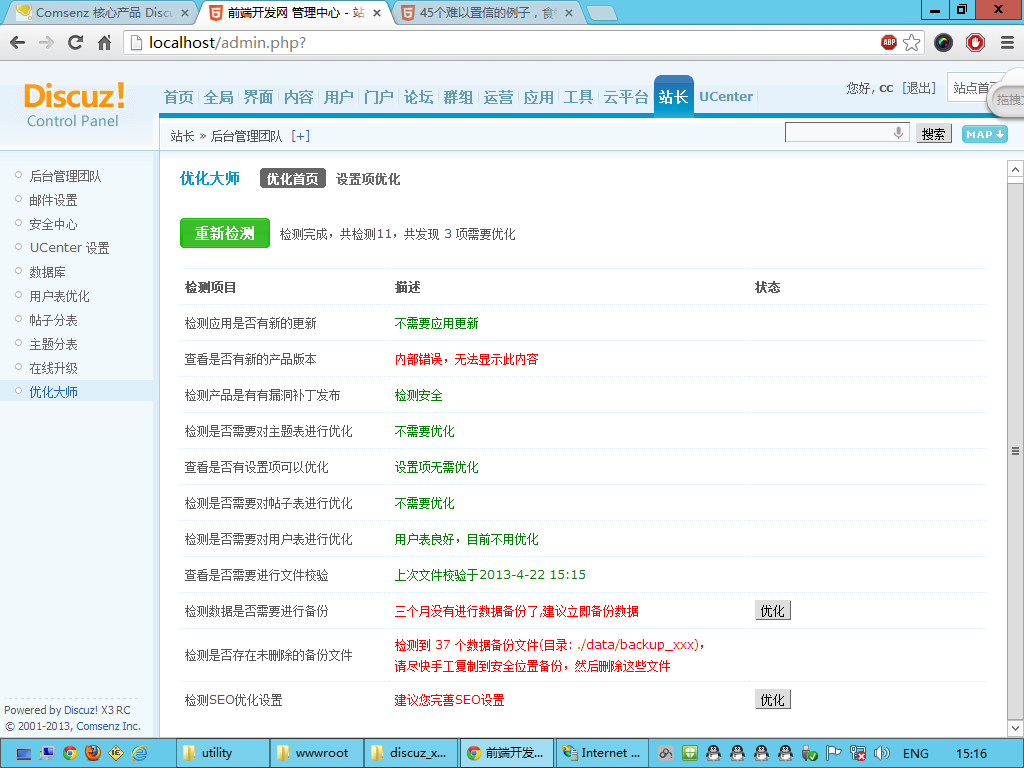Screen dimensions: 1024x768
Task: Click the Discuz! Control Panel logo
Action: point(74,104)
